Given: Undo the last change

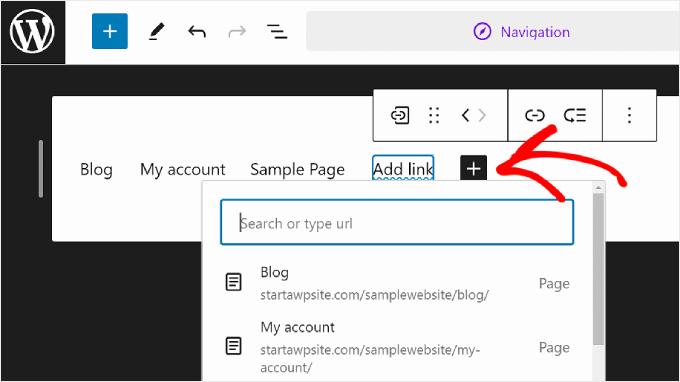Looking at the screenshot, I should pos(196,32).
